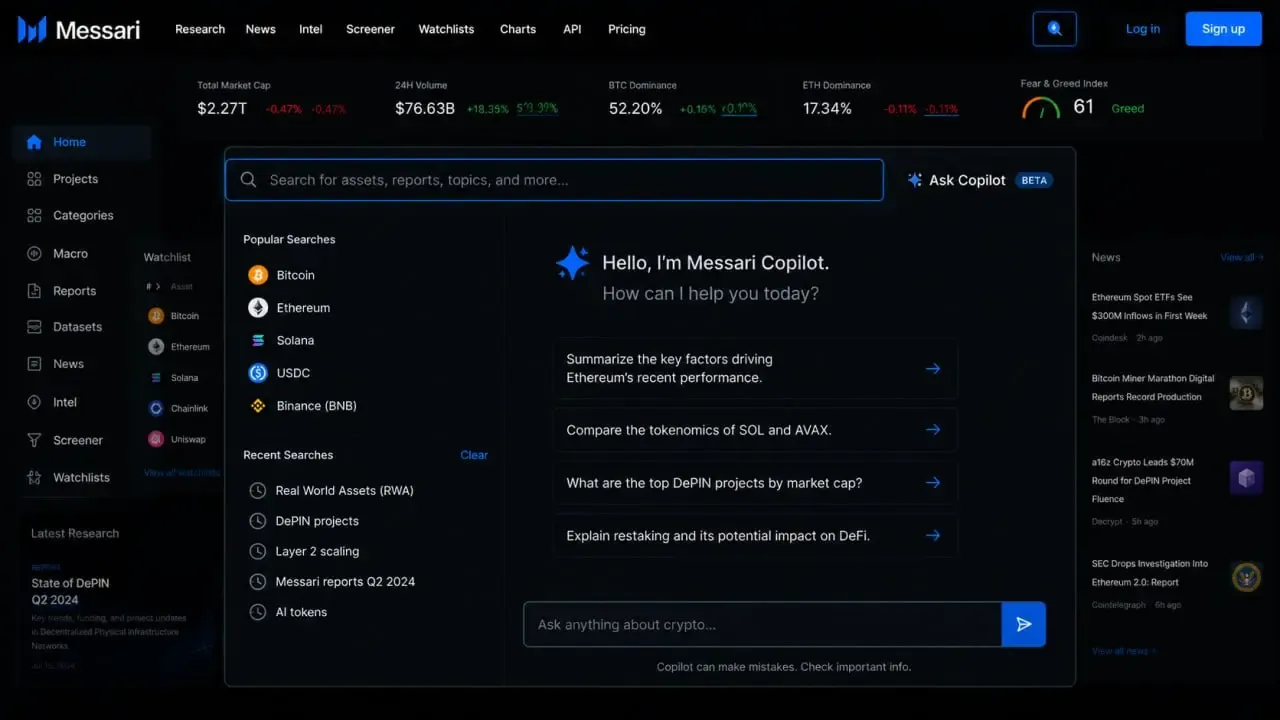This screenshot has height=720, width=1280.
Task: Click the Total Market Cap $2.27T value
Action: point(222,108)
